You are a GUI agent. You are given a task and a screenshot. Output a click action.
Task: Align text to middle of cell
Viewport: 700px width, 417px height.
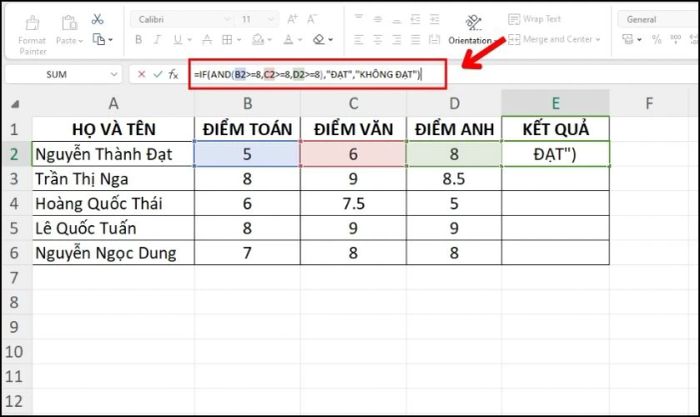click(378, 19)
